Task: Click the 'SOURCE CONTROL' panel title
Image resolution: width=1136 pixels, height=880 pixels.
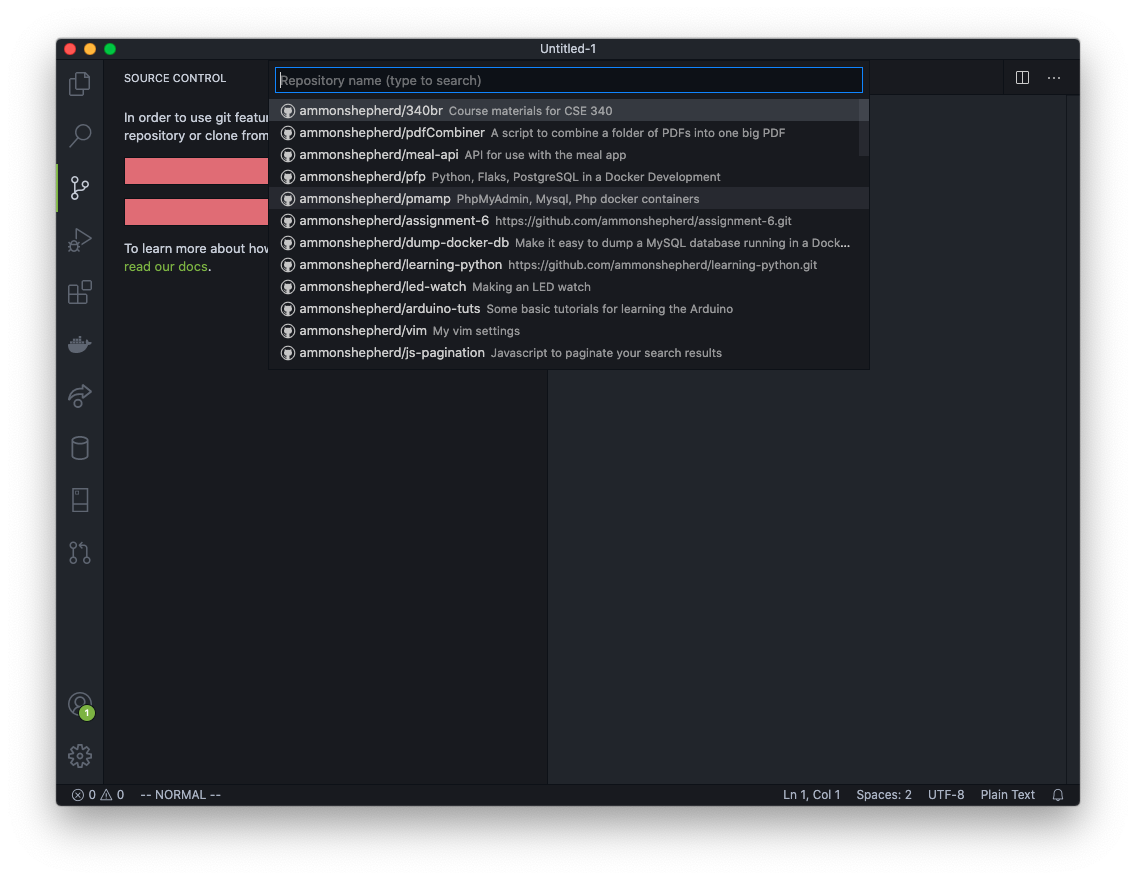Action: [175, 78]
